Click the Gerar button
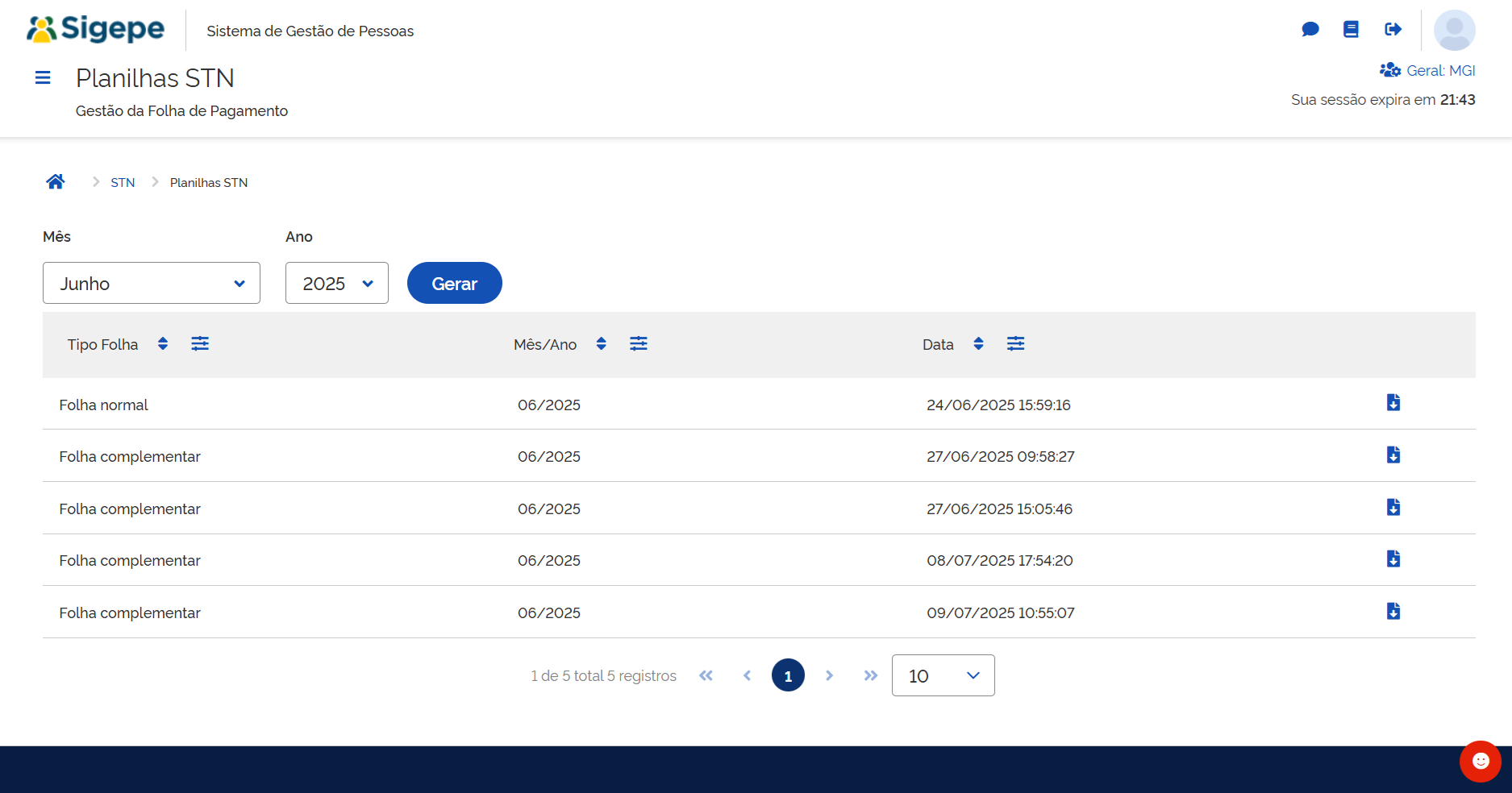The image size is (1512, 793). [x=454, y=284]
